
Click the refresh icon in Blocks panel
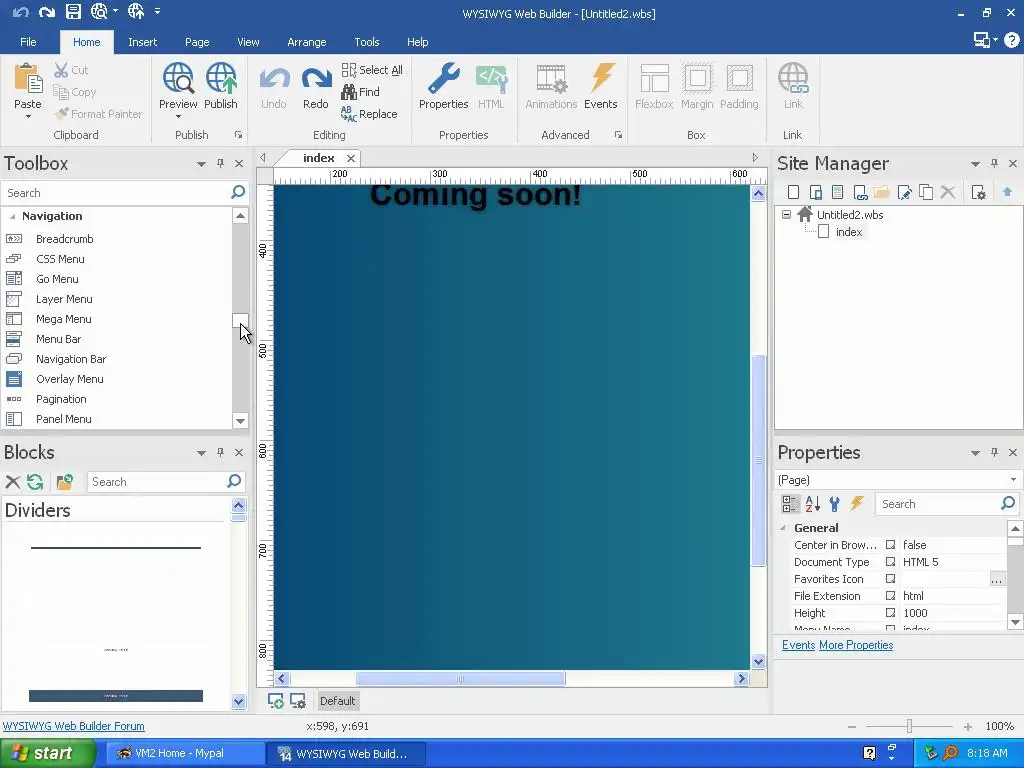35,482
